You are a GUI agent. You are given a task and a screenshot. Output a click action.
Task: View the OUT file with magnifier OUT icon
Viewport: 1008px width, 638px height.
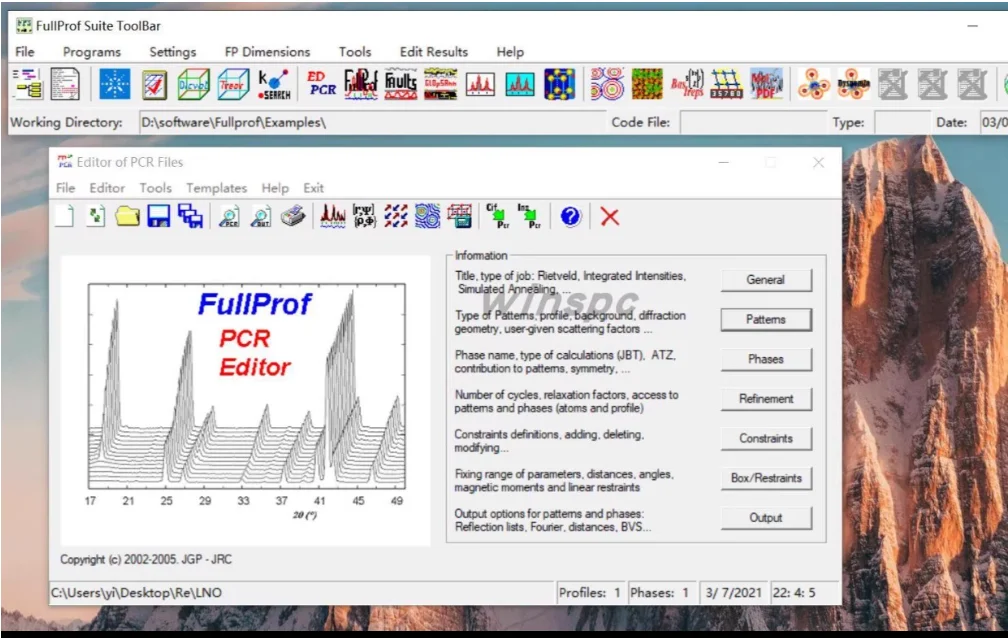261,216
